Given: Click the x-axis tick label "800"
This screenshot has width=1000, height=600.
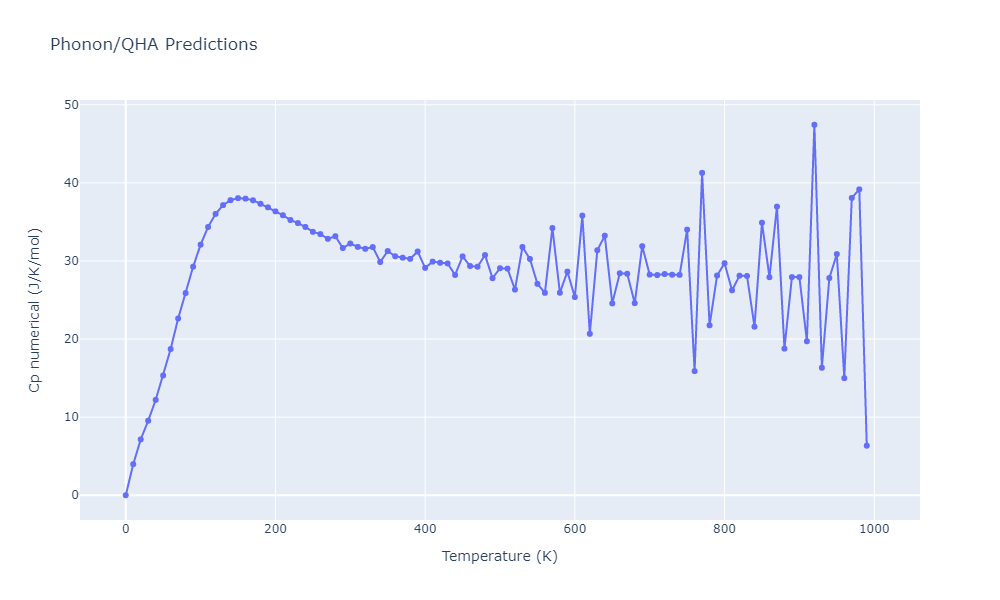Looking at the screenshot, I should click(x=724, y=529).
